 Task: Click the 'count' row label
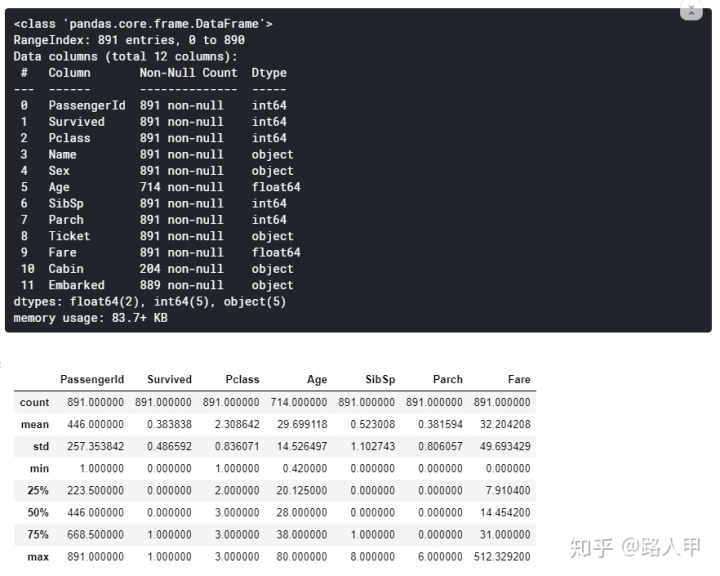pyautogui.click(x=34, y=402)
